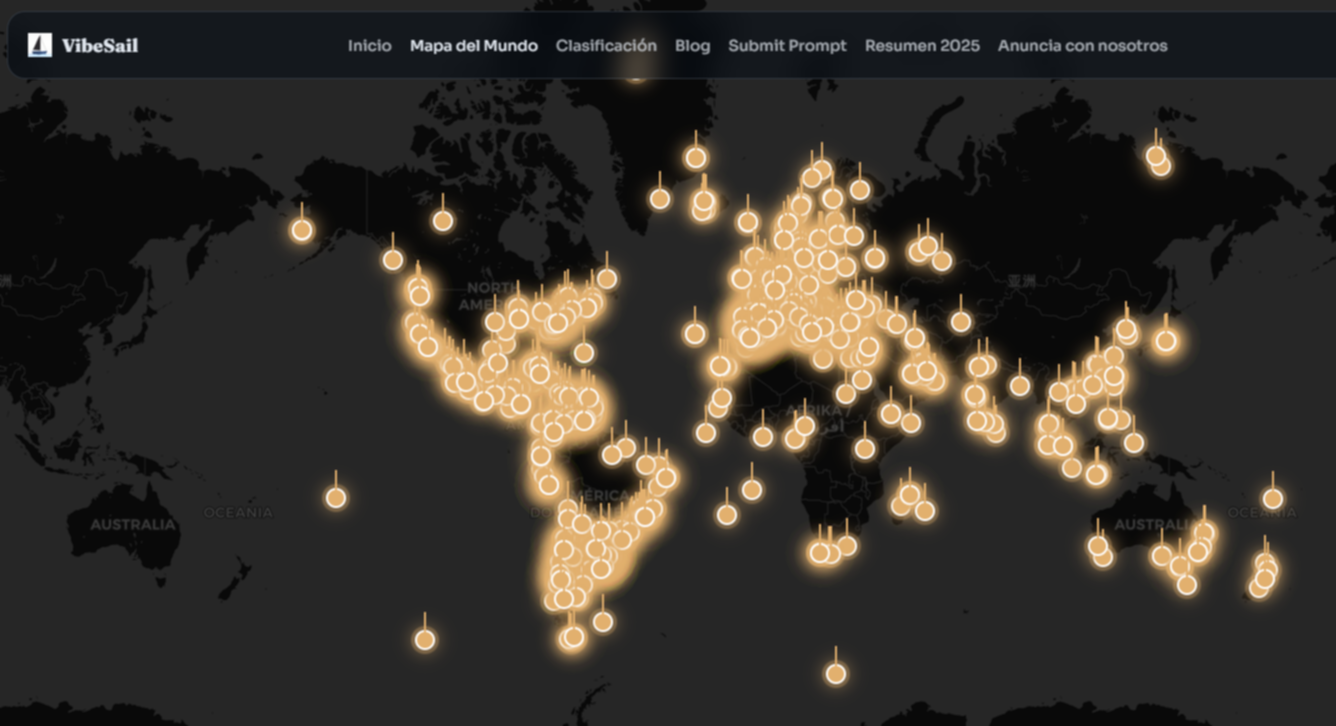Open Resumen 2025 from the navbar

coord(922,45)
